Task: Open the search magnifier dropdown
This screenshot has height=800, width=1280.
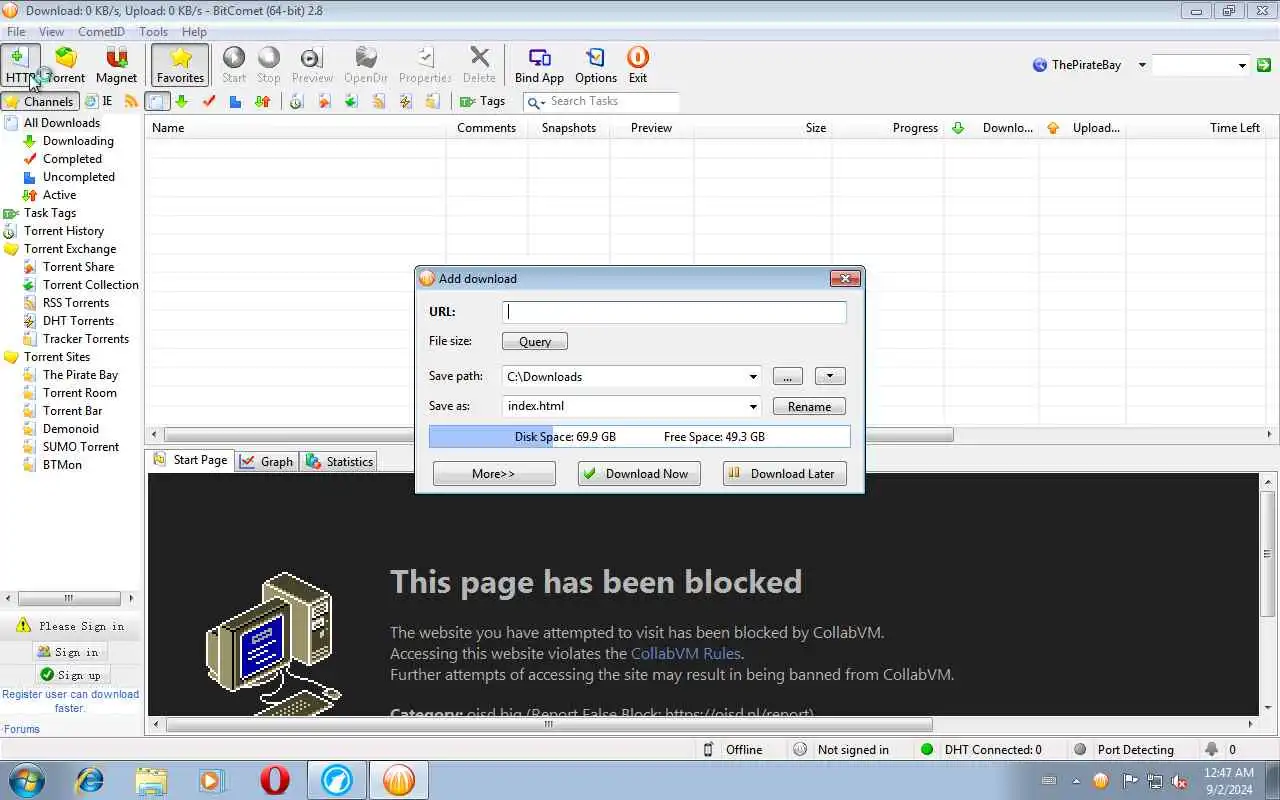Action: click(x=536, y=101)
